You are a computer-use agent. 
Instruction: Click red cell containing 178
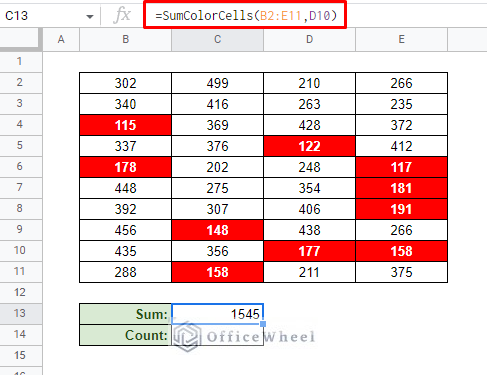tap(125, 167)
